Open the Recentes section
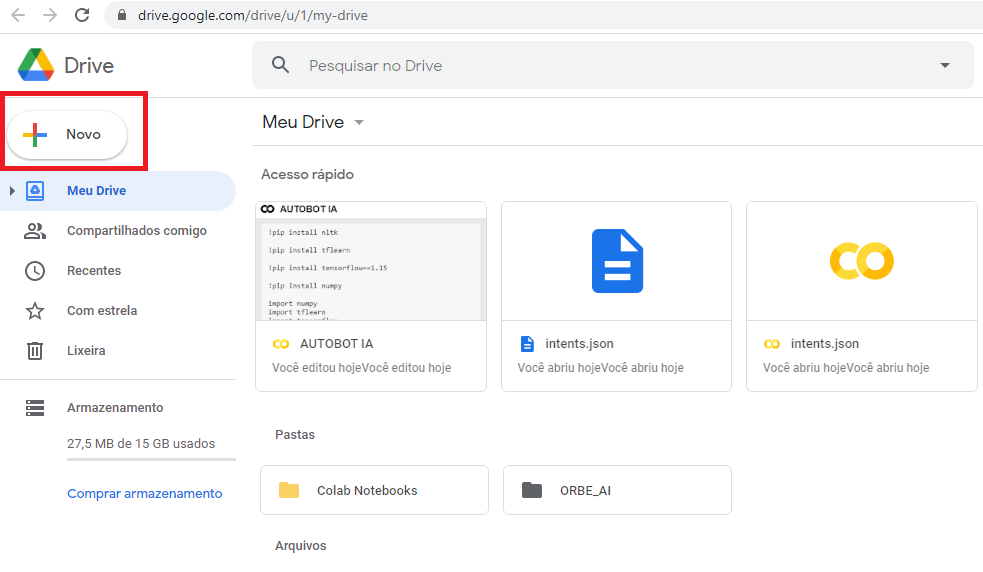The height and width of the screenshot is (572, 983). pos(118,271)
